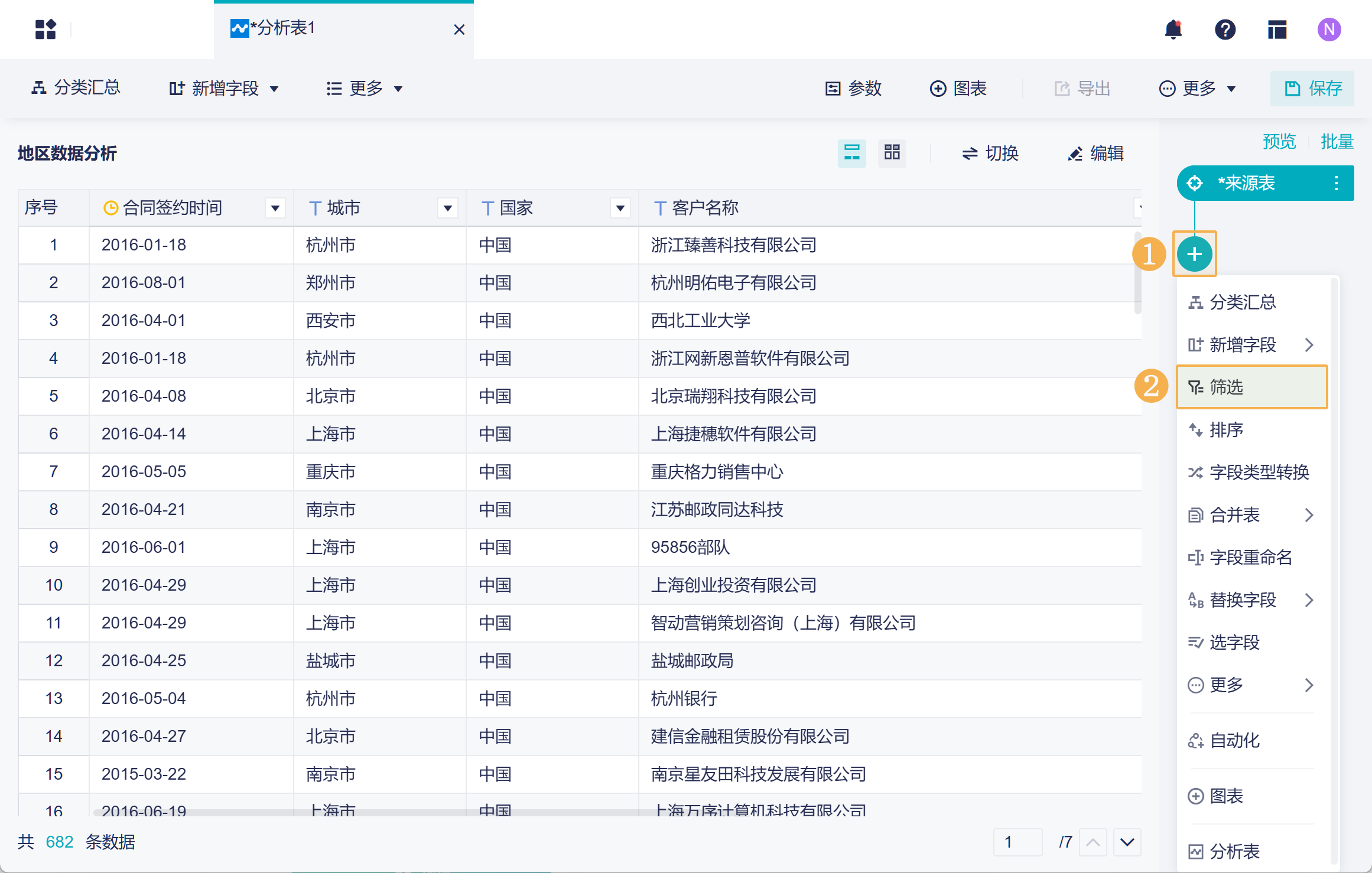Open 国家 column header dropdown
Screen dimensions: 1372x873
(x=620, y=208)
